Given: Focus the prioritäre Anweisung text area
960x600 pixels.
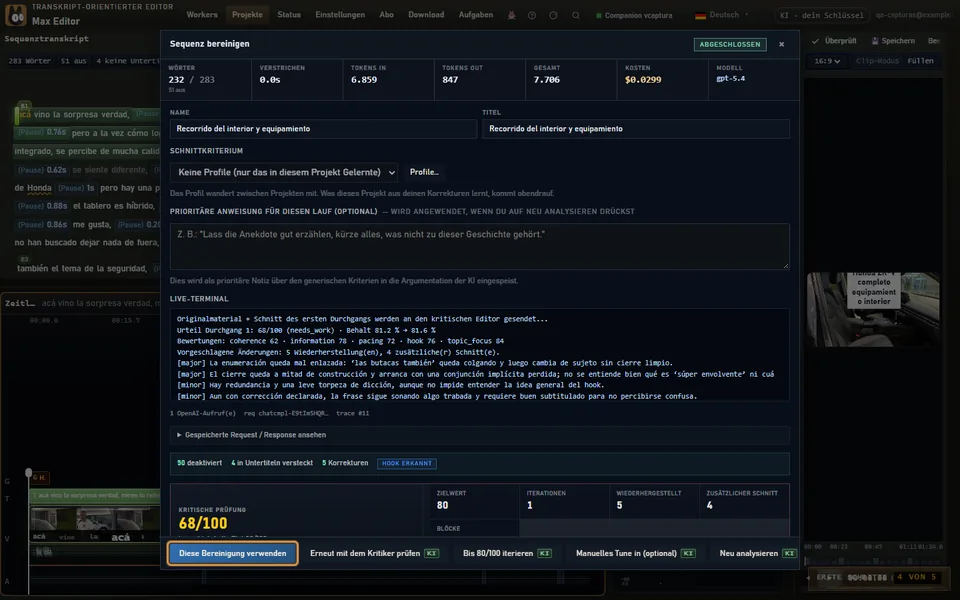Looking at the screenshot, I should tap(479, 246).
